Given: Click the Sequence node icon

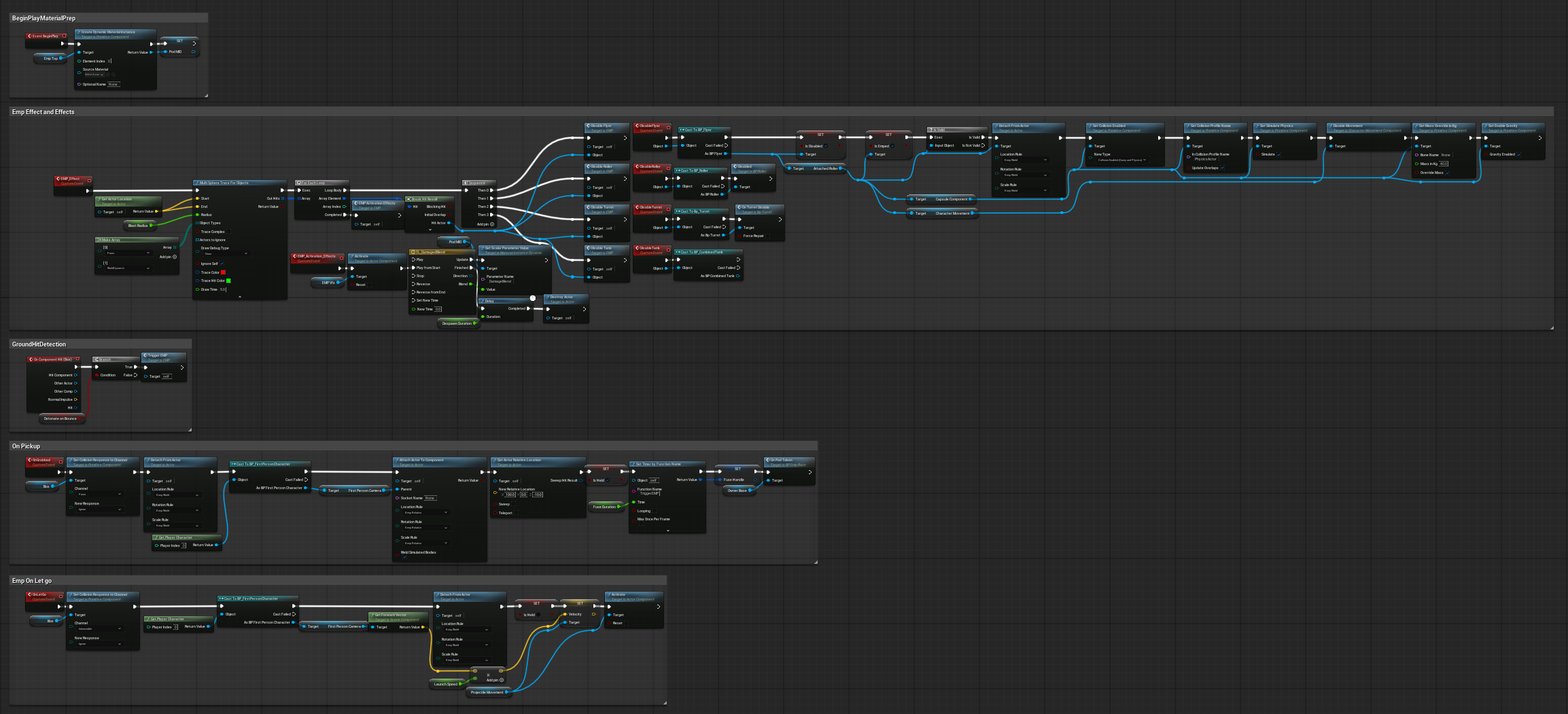Looking at the screenshot, I should (466, 183).
